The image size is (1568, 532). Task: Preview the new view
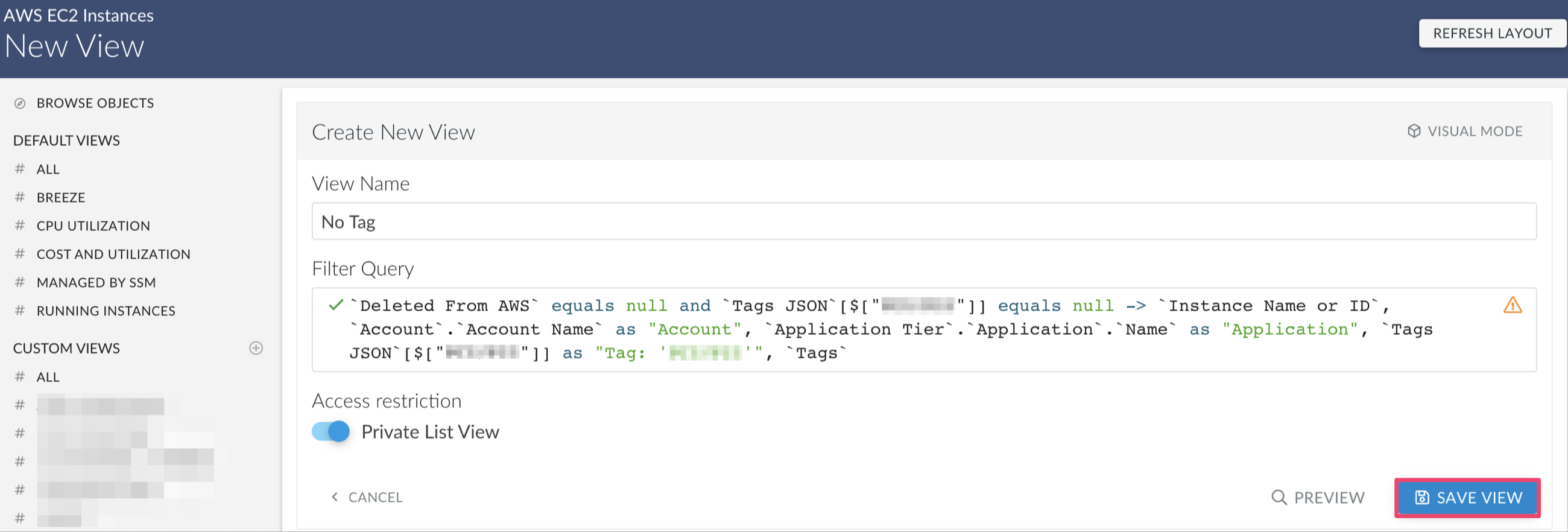point(1318,498)
